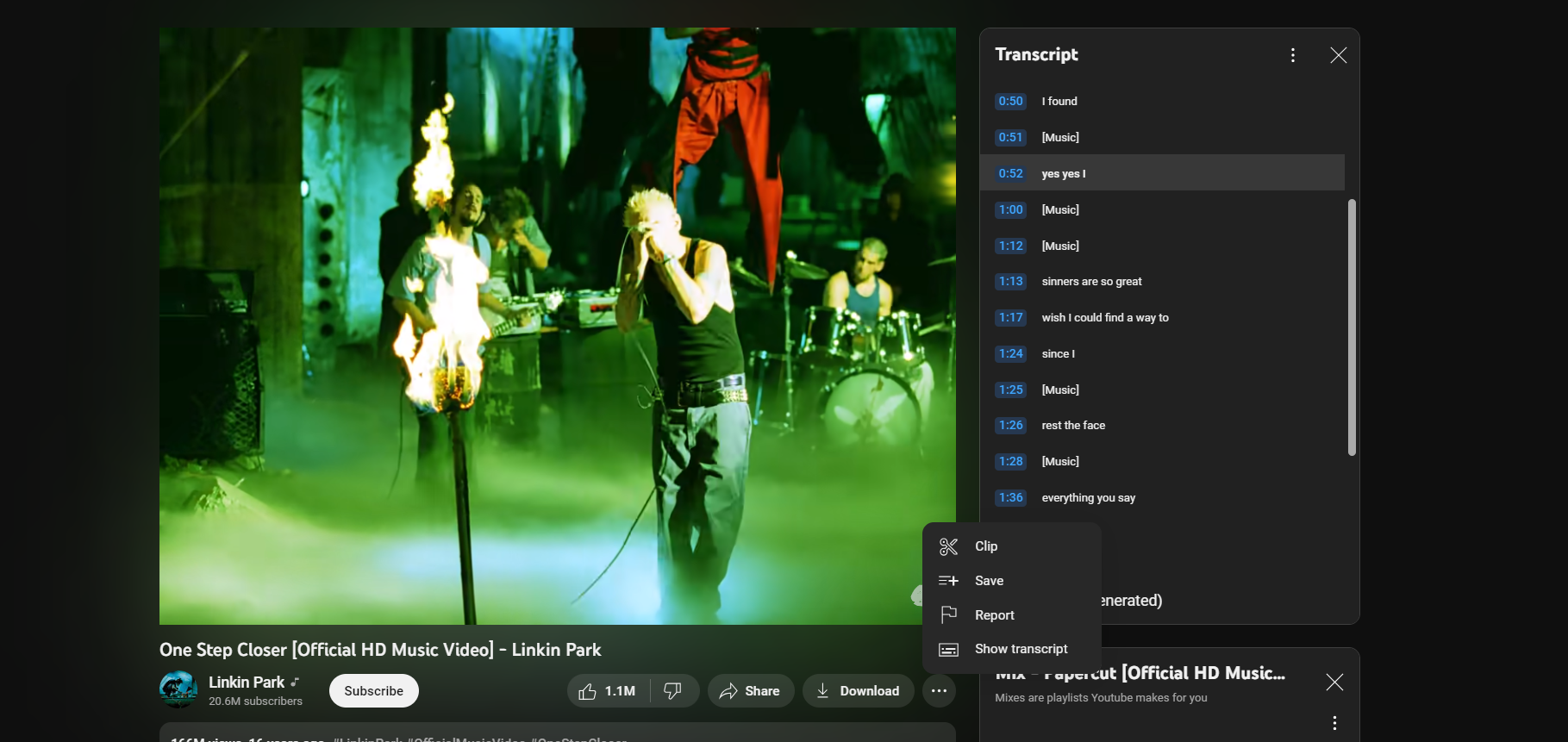
Task: Jump to transcript timestamp 1:26
Action: [x=1010, y=425]
